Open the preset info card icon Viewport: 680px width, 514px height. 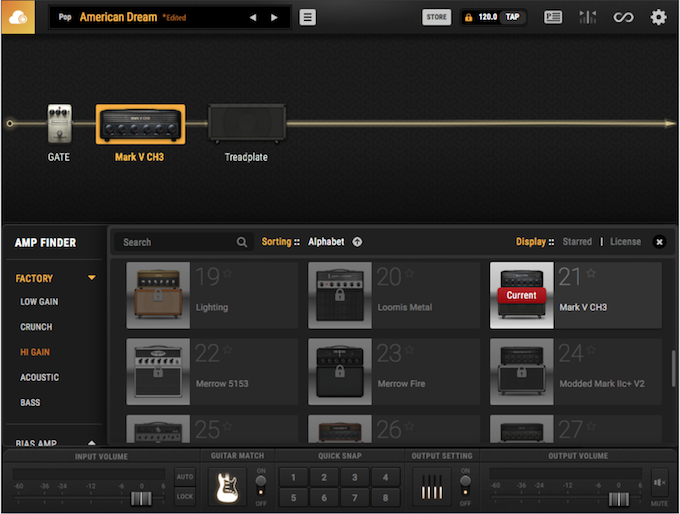pyautogui.click(x=553, y=17)
